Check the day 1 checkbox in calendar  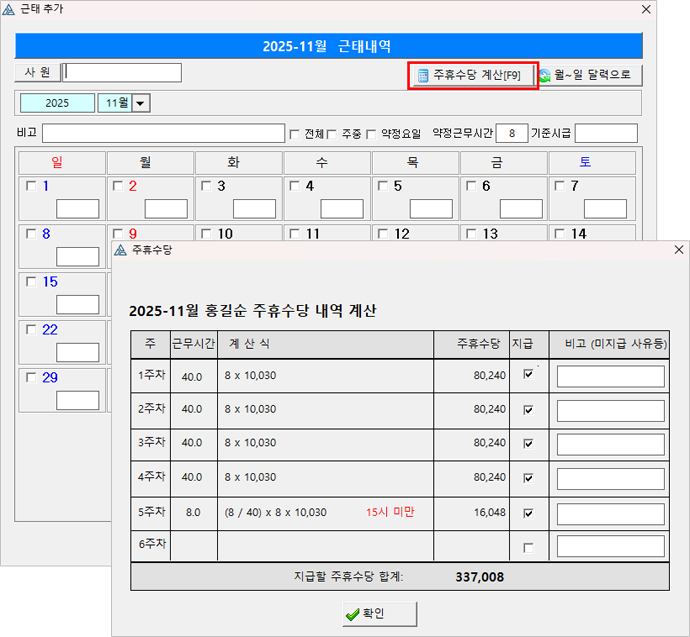coord(31,186)
